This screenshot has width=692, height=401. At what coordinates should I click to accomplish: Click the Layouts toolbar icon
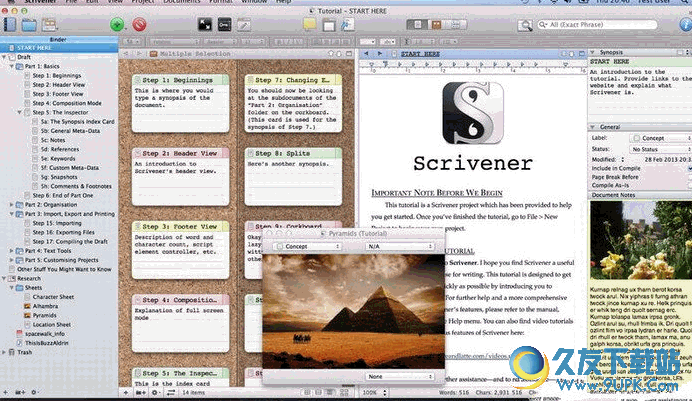coord(49,25)
